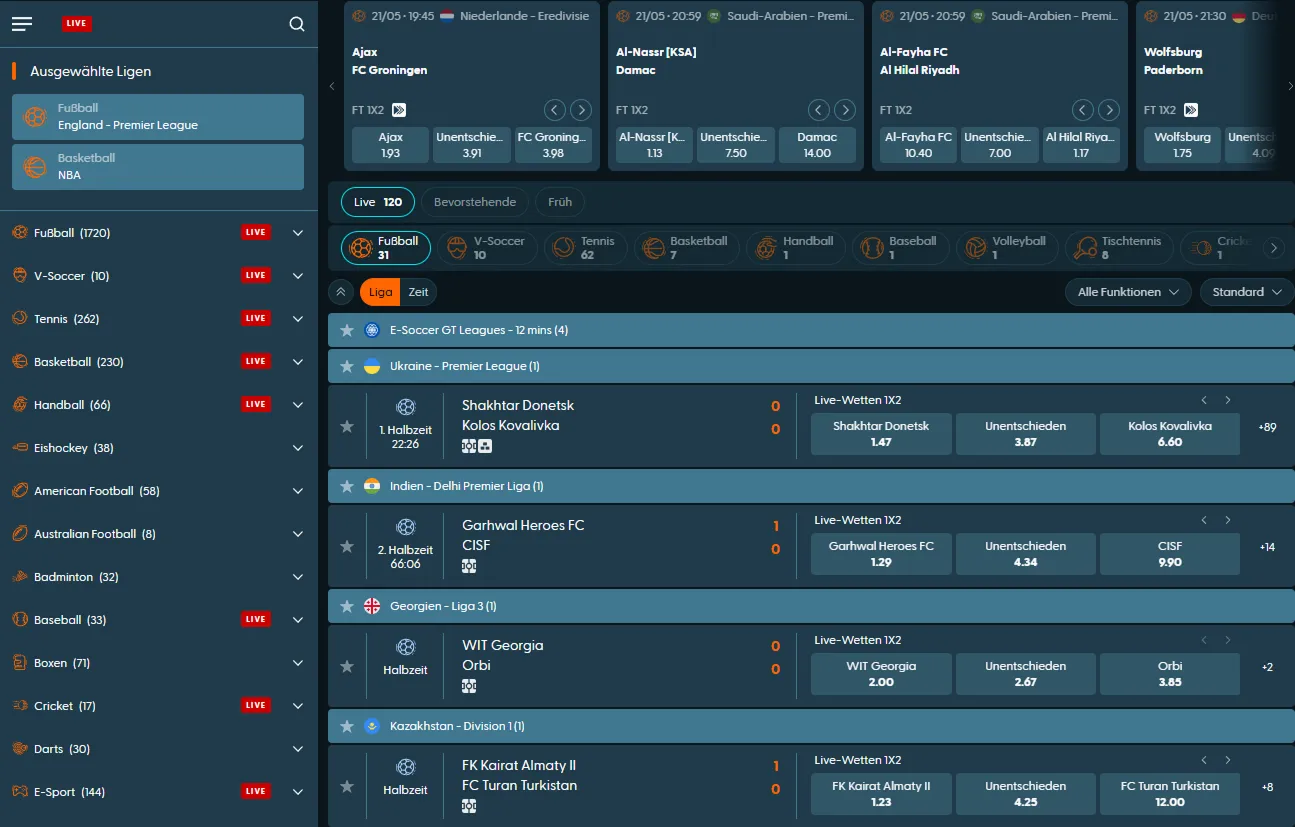Expand the Basketball (230) sidebar category

(x=297, y=362)
